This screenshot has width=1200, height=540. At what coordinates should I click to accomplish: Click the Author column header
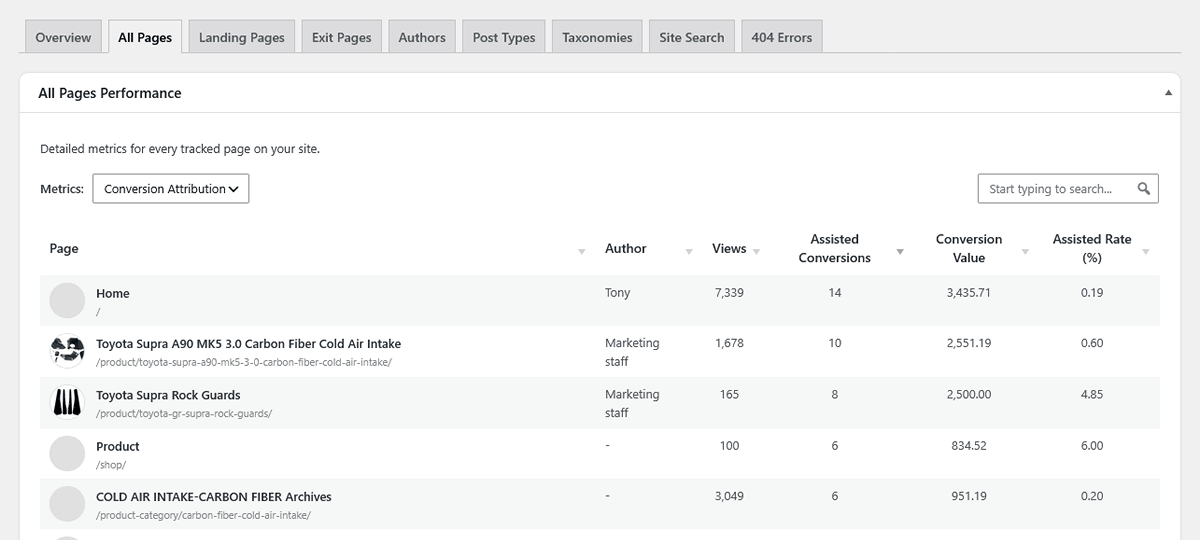(626, 248)
